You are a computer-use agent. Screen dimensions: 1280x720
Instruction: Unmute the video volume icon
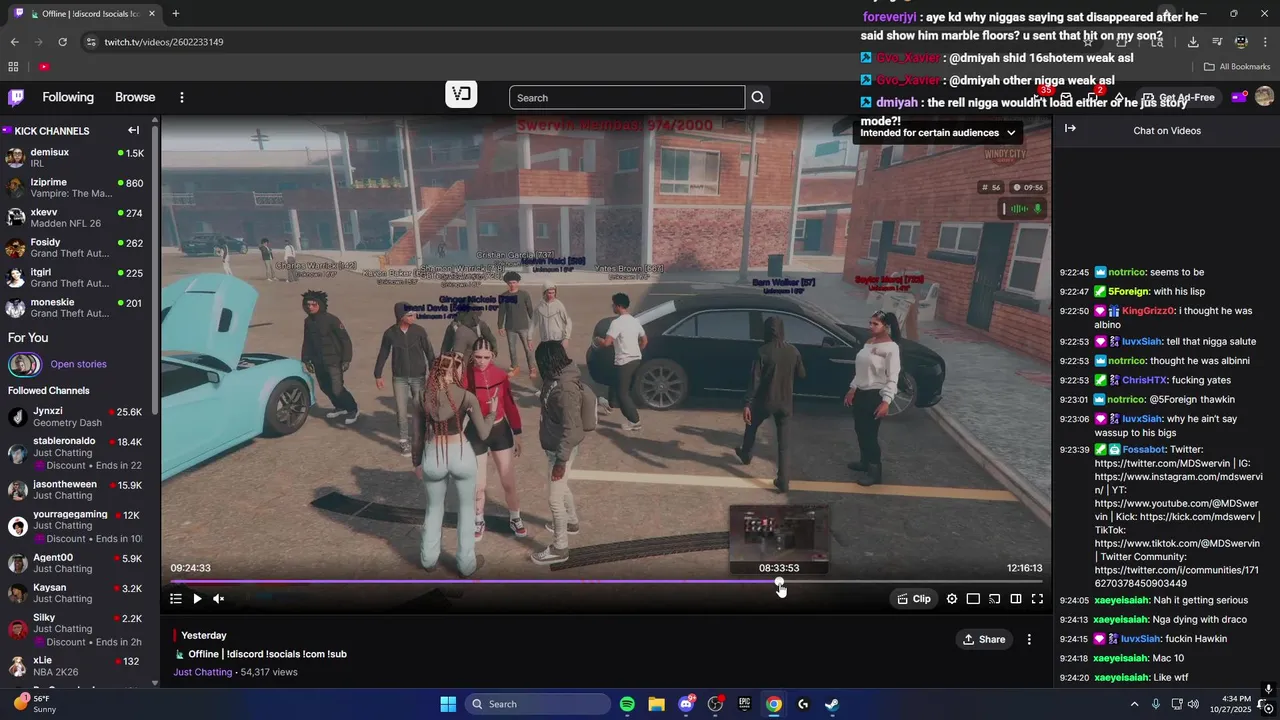point(219,599)
